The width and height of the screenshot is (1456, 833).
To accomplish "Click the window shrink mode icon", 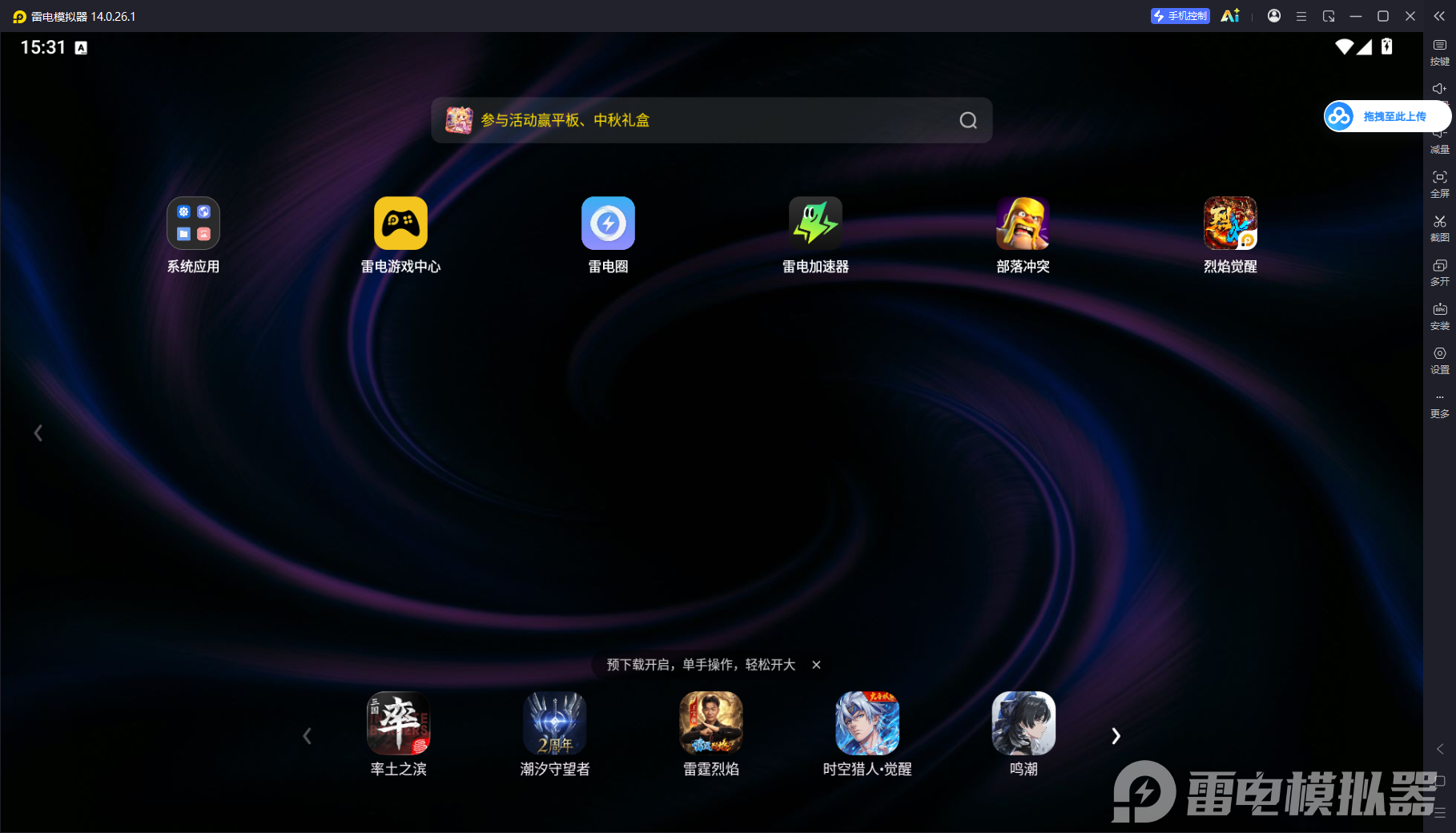I will tap(1329, 16).
